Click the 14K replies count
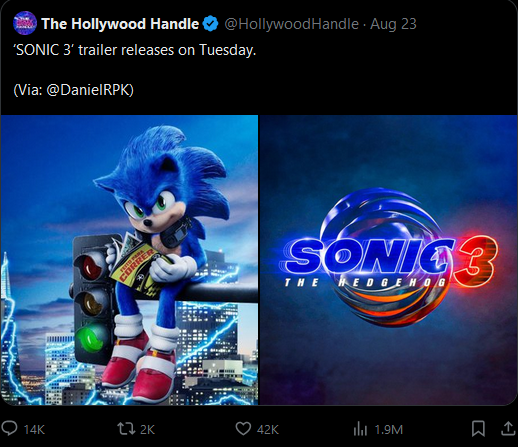 click(x=34, y=430)
